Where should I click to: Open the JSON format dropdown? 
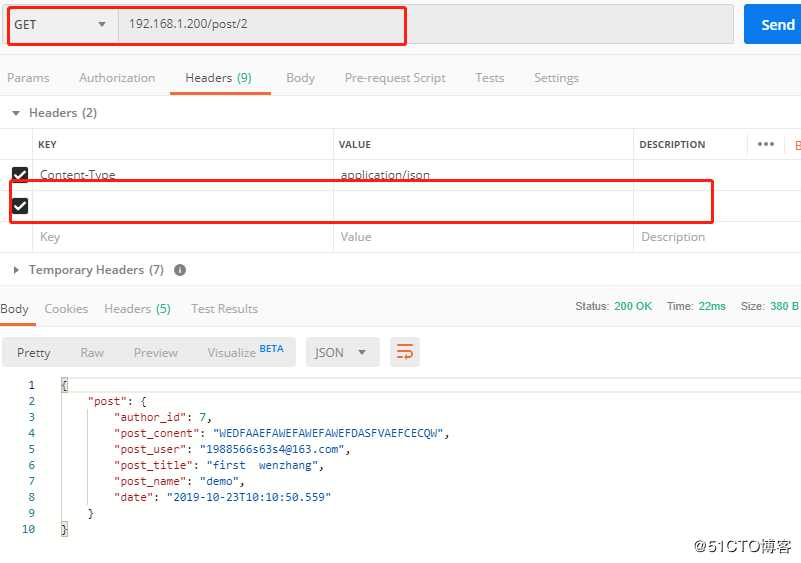(x=342, y=352)
